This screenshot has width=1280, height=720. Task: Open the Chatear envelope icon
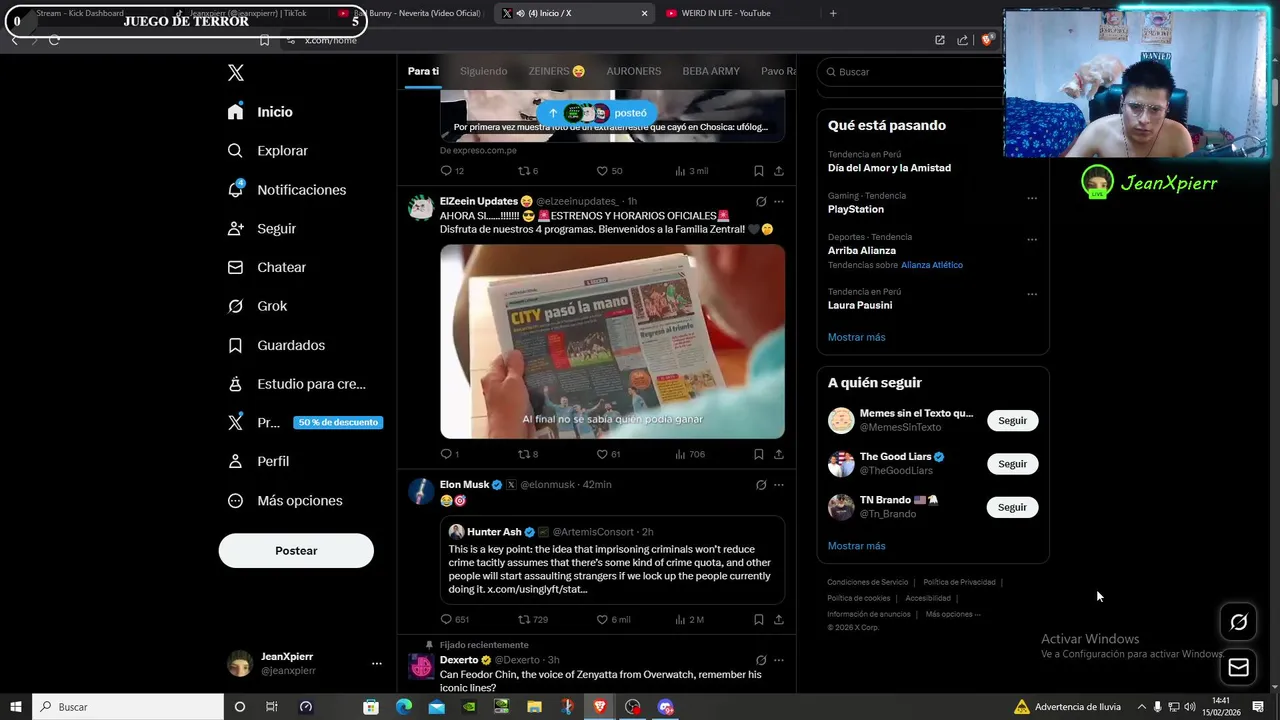point(235,267)
